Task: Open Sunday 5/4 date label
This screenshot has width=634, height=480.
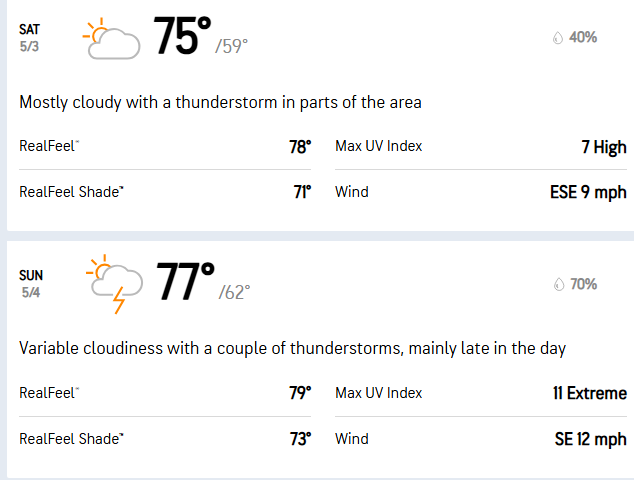Action: click(x=31, y=284)
